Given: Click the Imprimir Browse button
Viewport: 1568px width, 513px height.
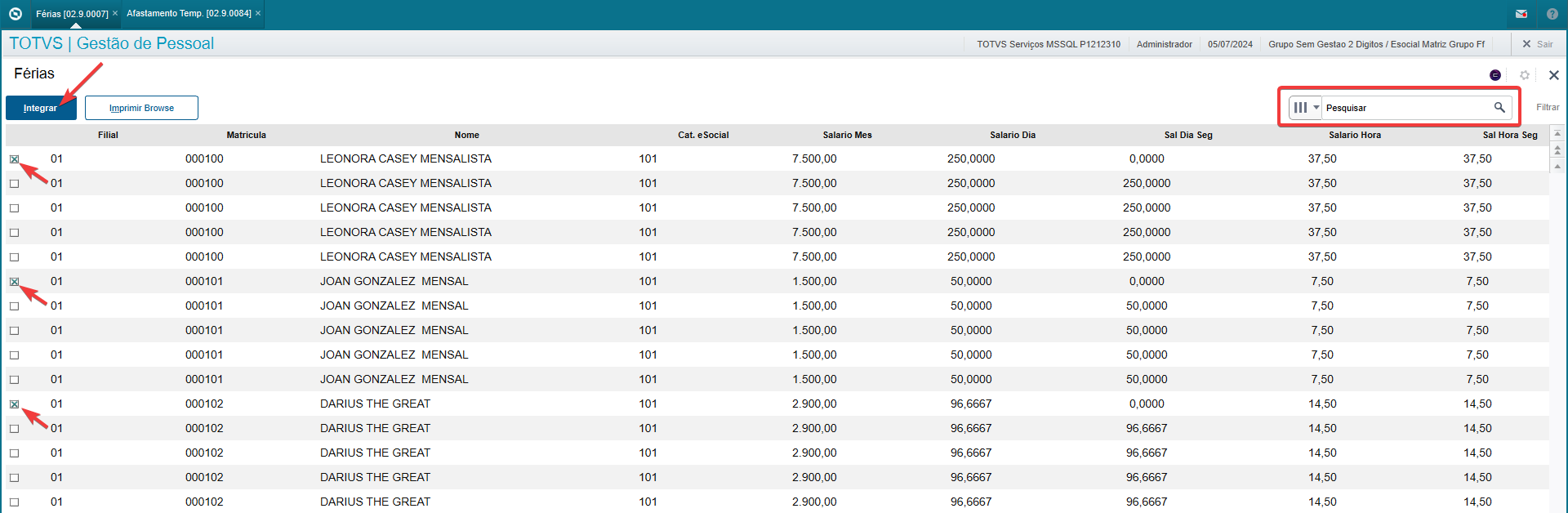Looking at the screenshot, I should pos(141,108).
